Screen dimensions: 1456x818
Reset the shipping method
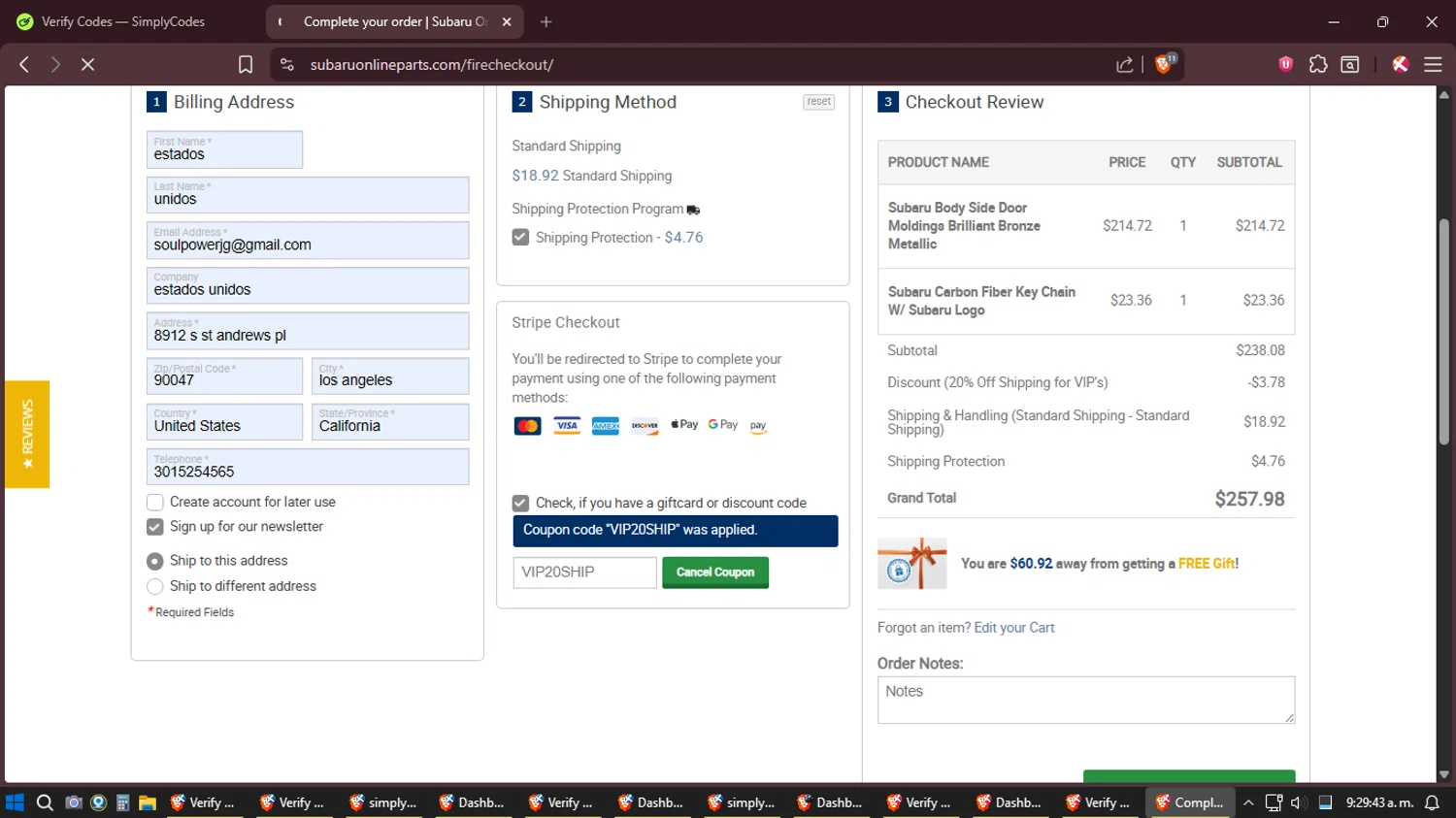[x=819, y=102]
